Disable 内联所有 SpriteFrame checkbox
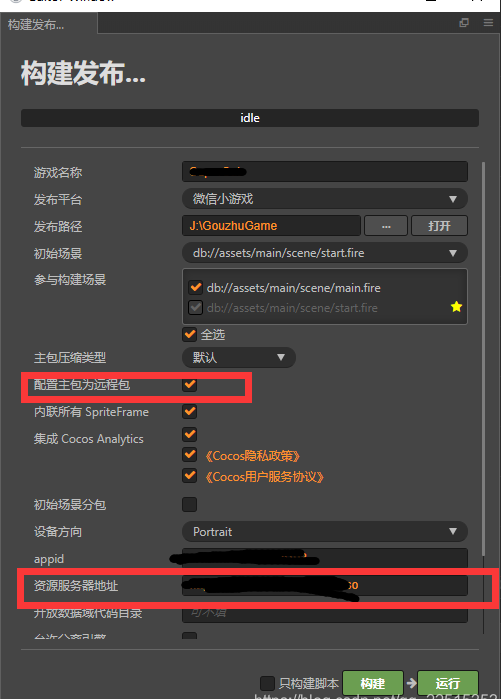This screenshot has height=699, width=501. click(190, 411)
